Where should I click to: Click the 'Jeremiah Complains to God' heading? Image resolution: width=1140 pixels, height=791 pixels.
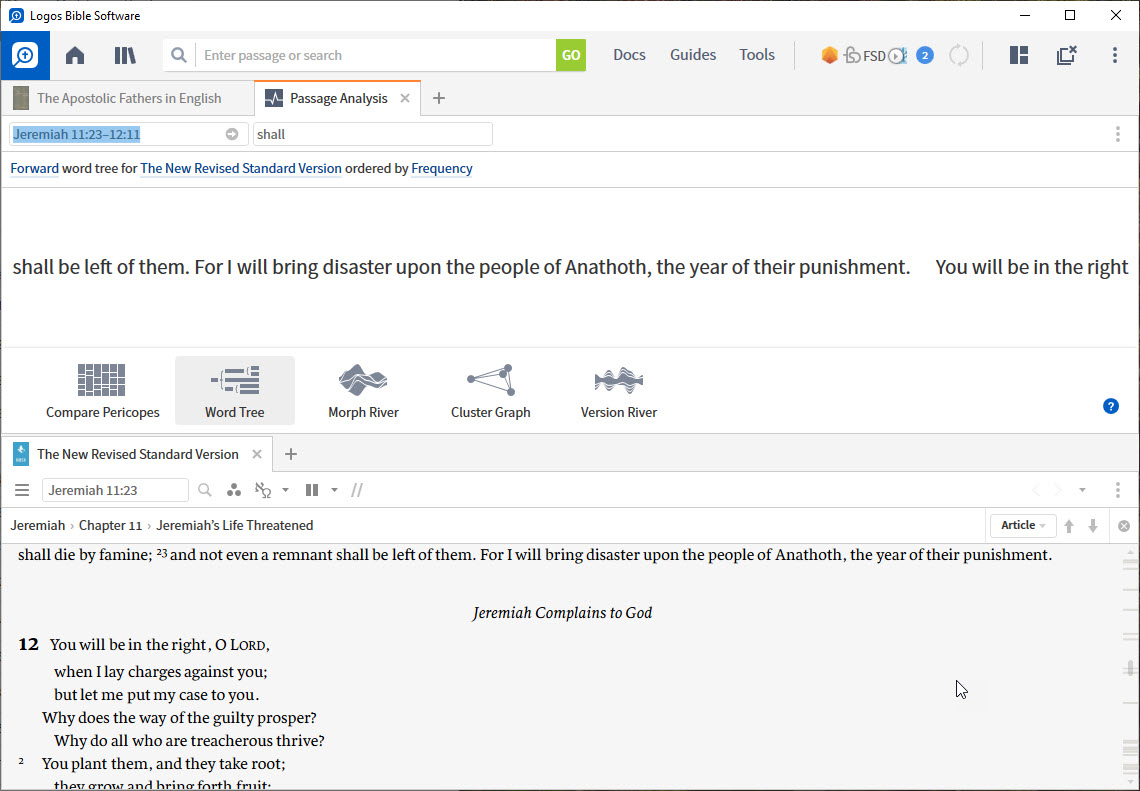(x=562, y=613)
